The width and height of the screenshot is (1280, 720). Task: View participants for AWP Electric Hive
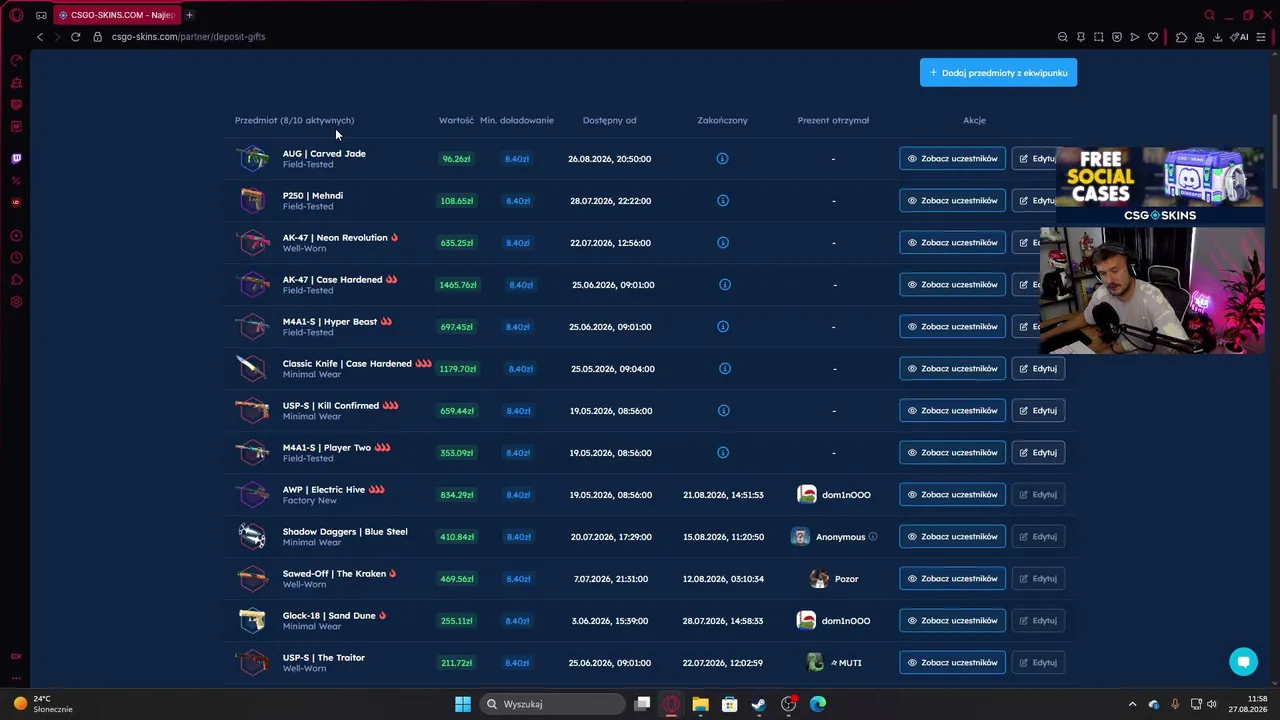click(x=952, y=495)
